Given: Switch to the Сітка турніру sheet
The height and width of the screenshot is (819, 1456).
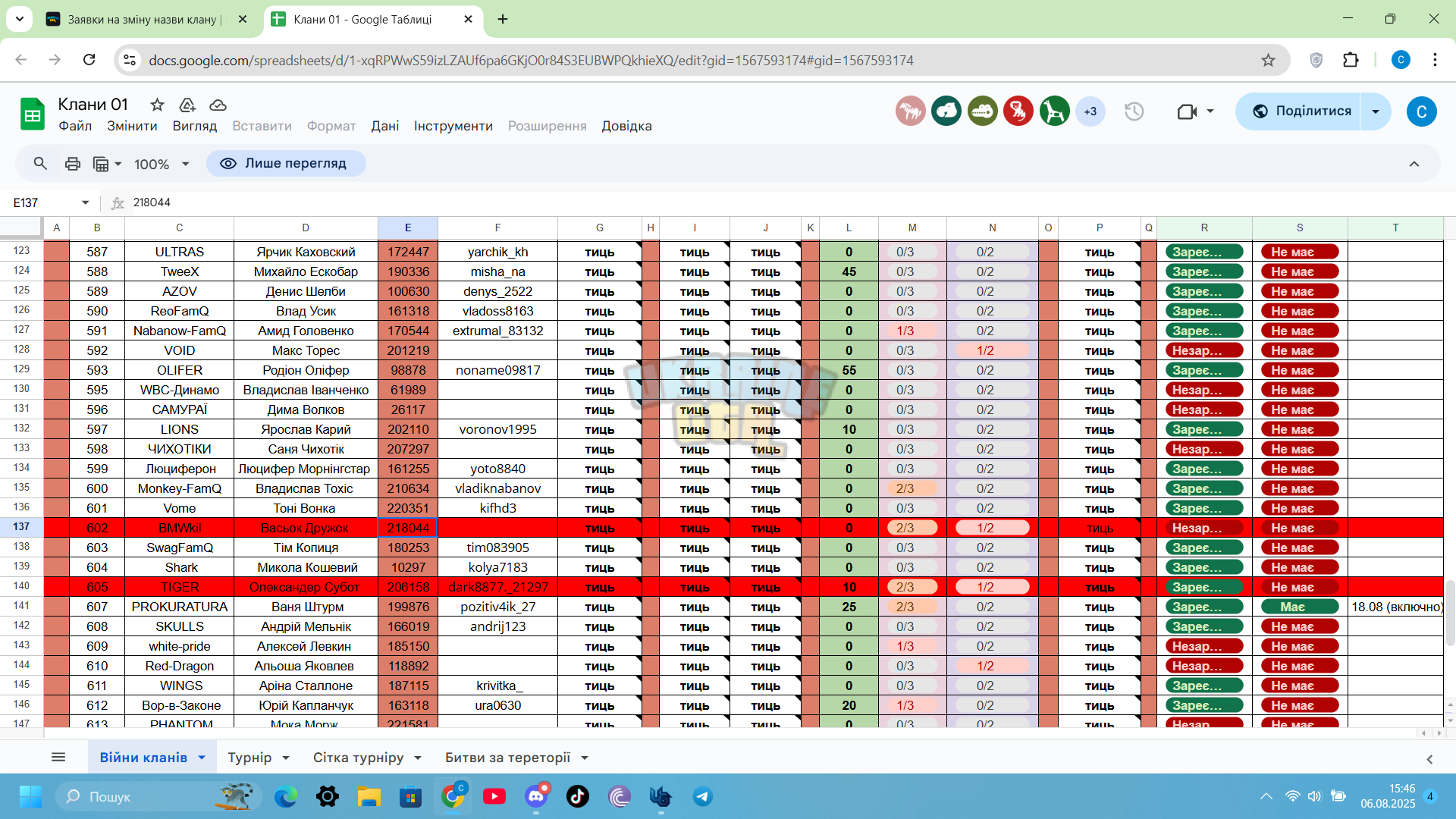Looking at the screenshot, I should pos(358,758).
